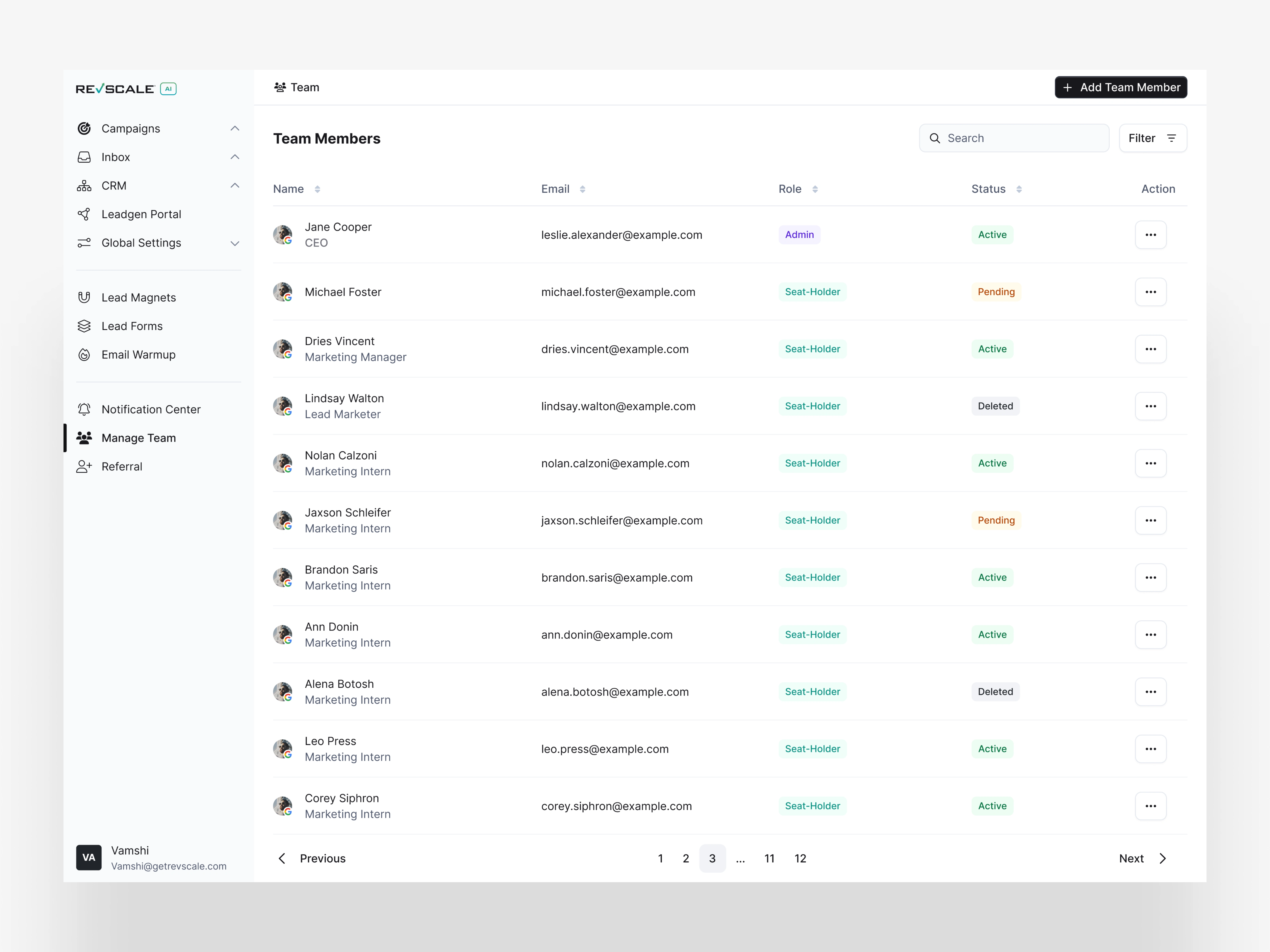Go to page 12
Image resolution: width=1270 pixels, height=952 pixels.
point(800,858)
